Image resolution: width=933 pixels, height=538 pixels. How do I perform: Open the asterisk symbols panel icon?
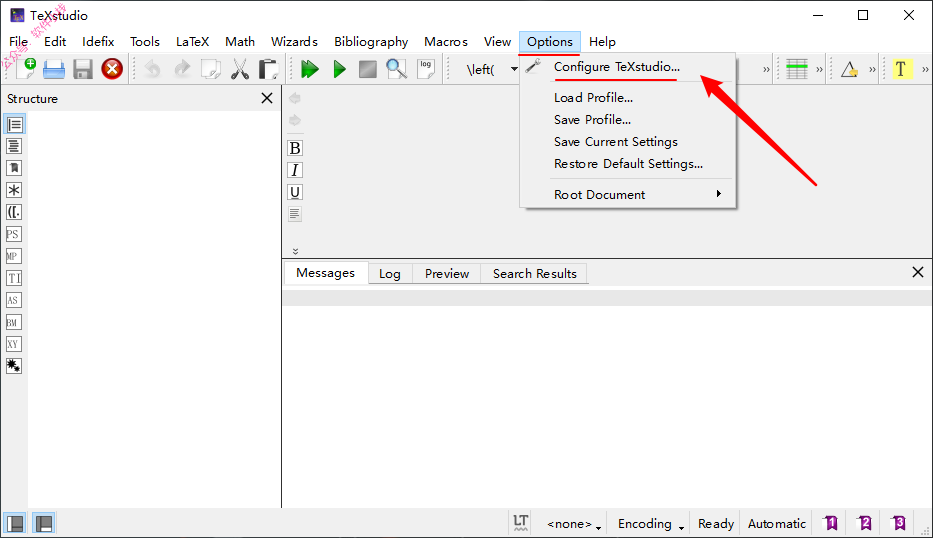[14, 190]
